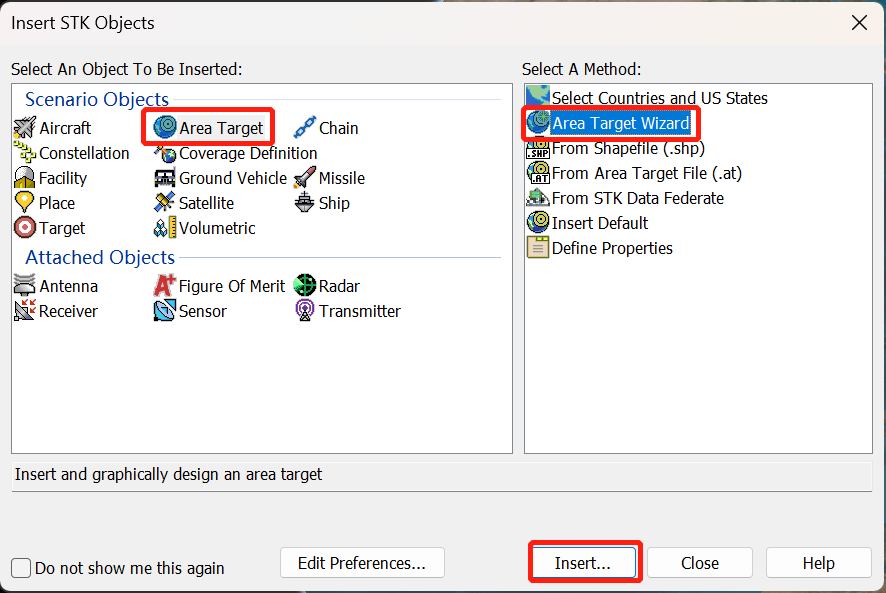
Task: Click the Ship object icon
Action: pyautogui.click(x=305, y=203)
